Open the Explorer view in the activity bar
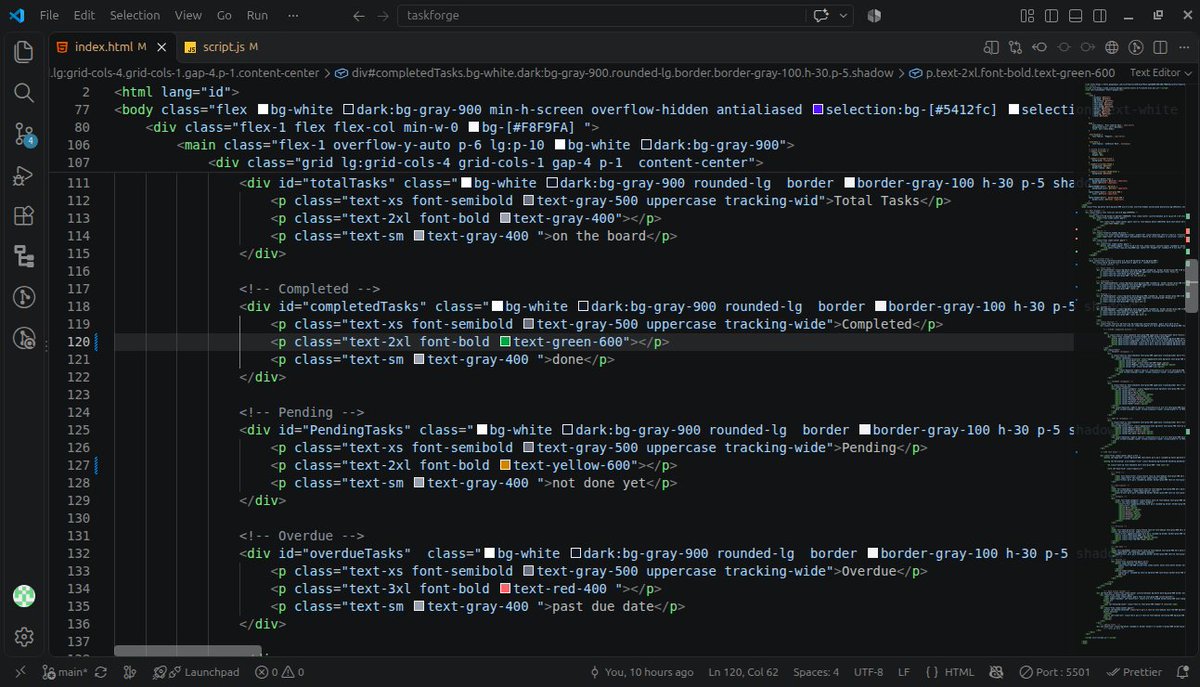 point(24,52)
